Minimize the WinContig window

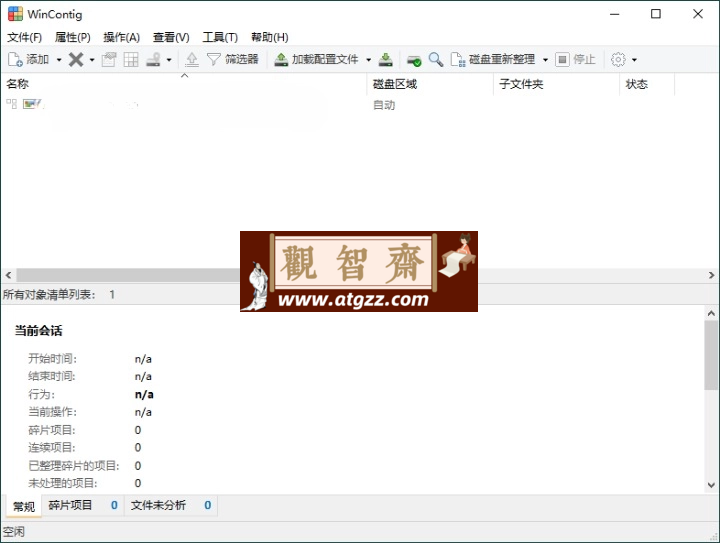(x=614, y=14)
